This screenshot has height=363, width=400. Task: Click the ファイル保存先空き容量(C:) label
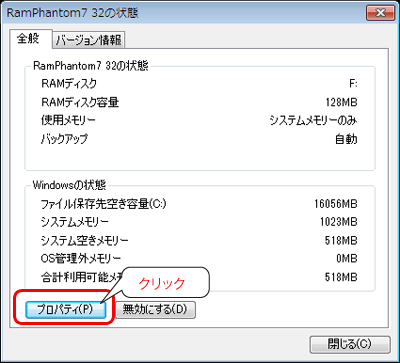pos(103,204)
